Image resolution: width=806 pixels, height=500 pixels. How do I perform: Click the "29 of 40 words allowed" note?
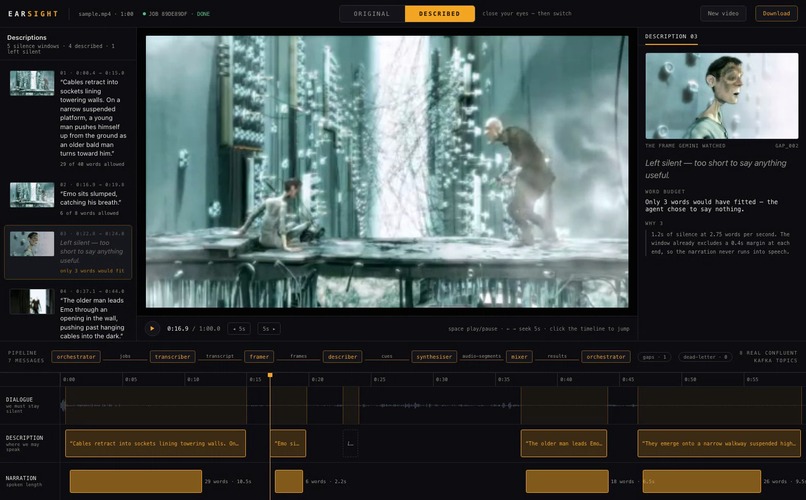[x=92, y=164]
